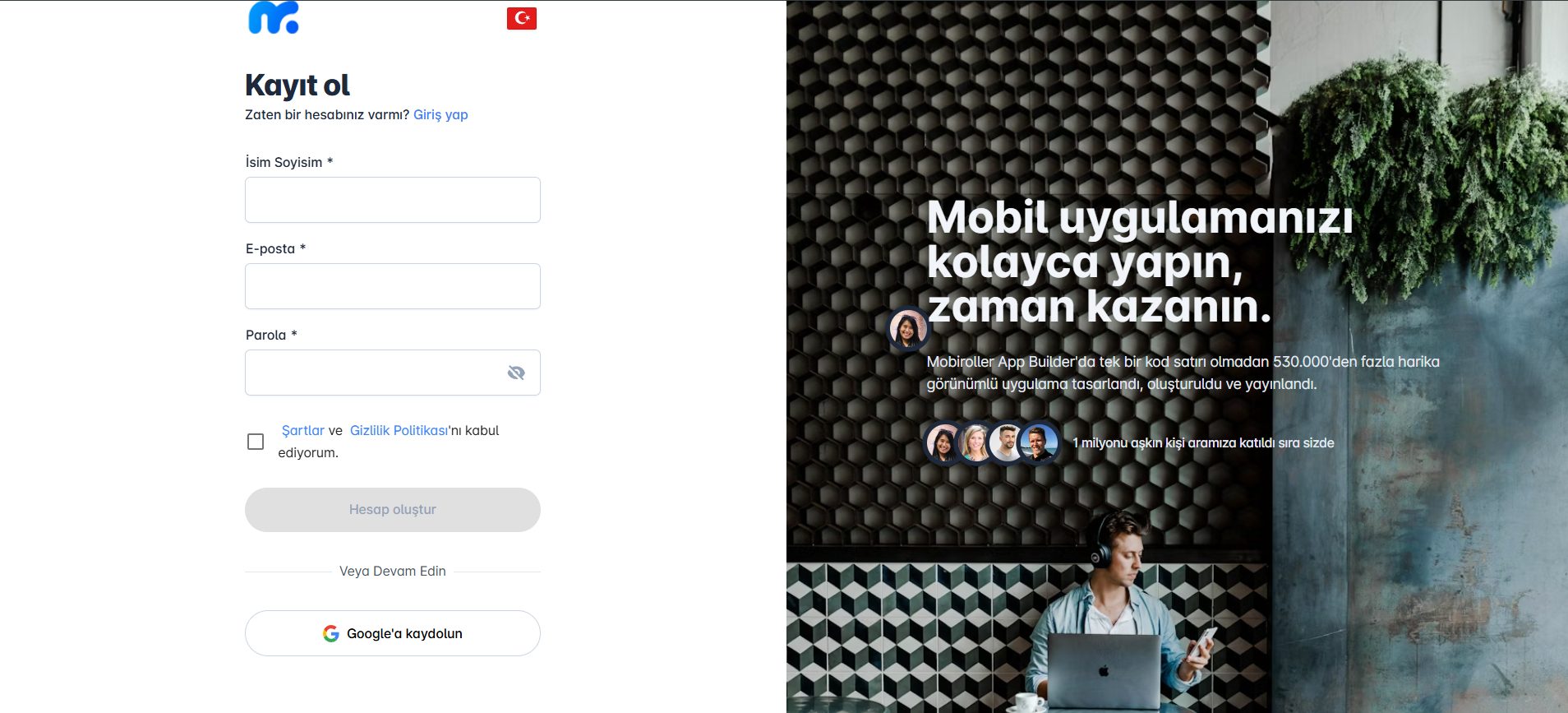Toggle password visibility eye icon
1568x713 pixels.
coord(516,373)
